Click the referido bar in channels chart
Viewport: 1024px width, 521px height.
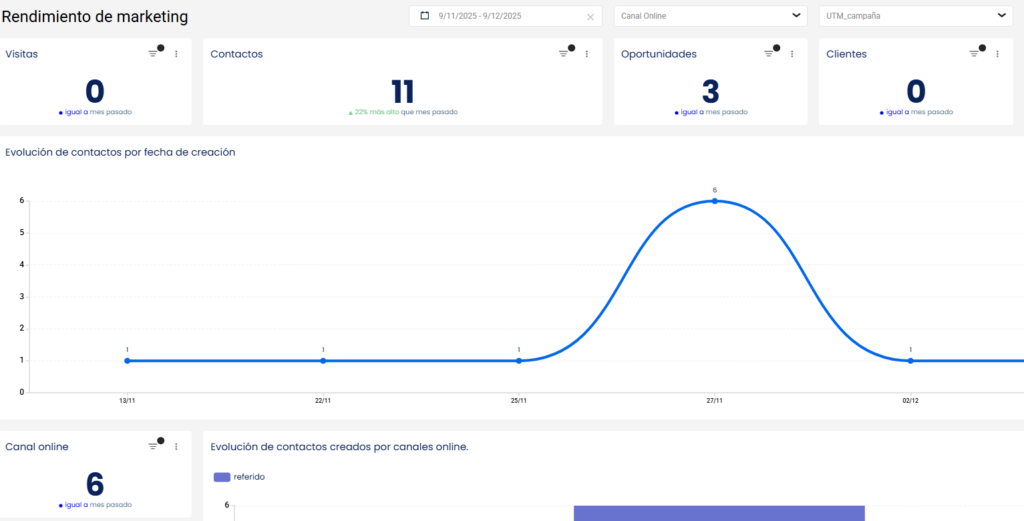click(718, 513)
